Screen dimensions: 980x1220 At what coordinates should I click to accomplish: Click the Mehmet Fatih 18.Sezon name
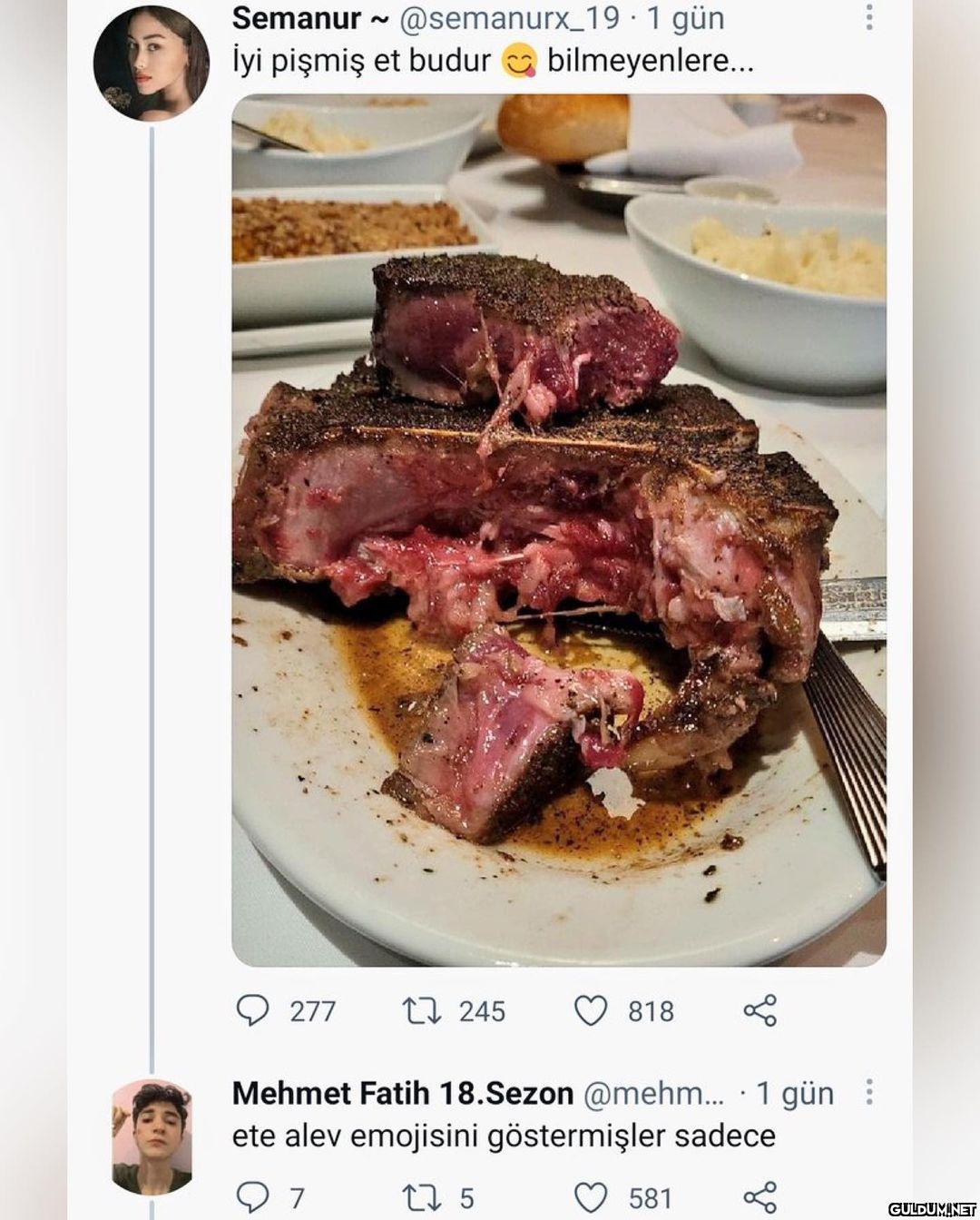pyautogui.click(x=402, y=1093)
